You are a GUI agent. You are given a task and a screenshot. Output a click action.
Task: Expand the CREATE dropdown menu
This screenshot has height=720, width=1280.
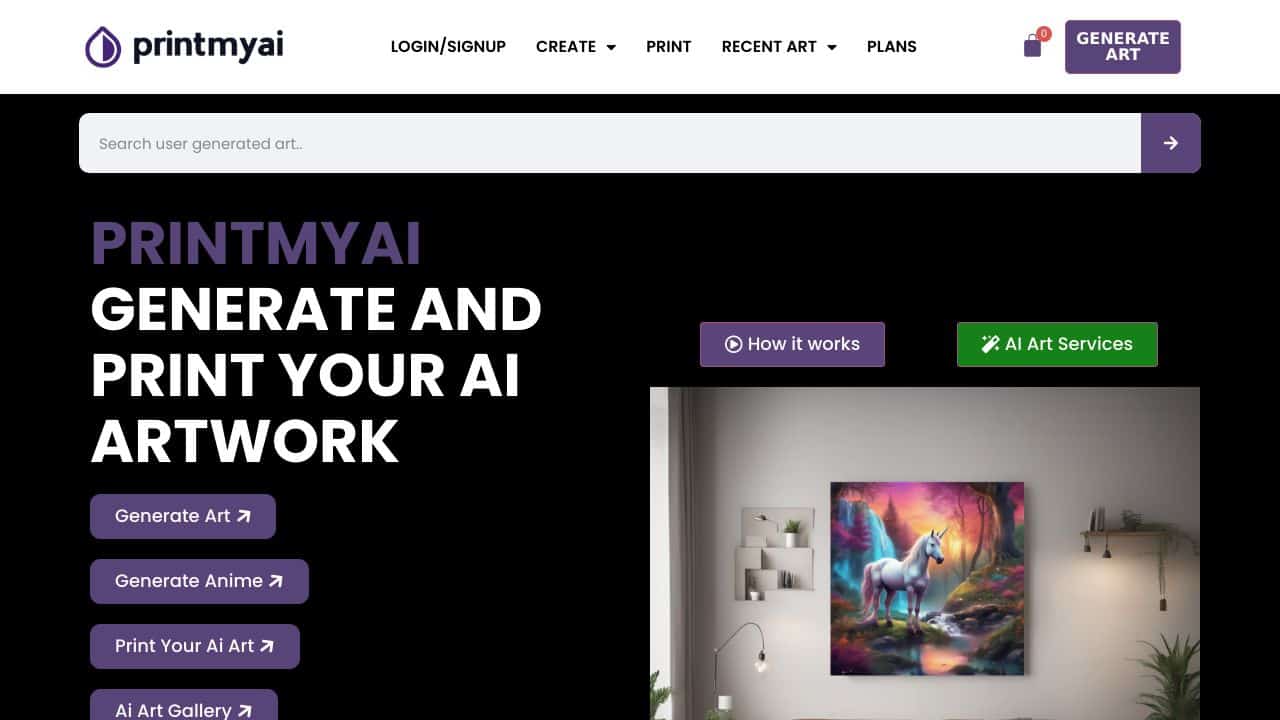coord(576,47)
